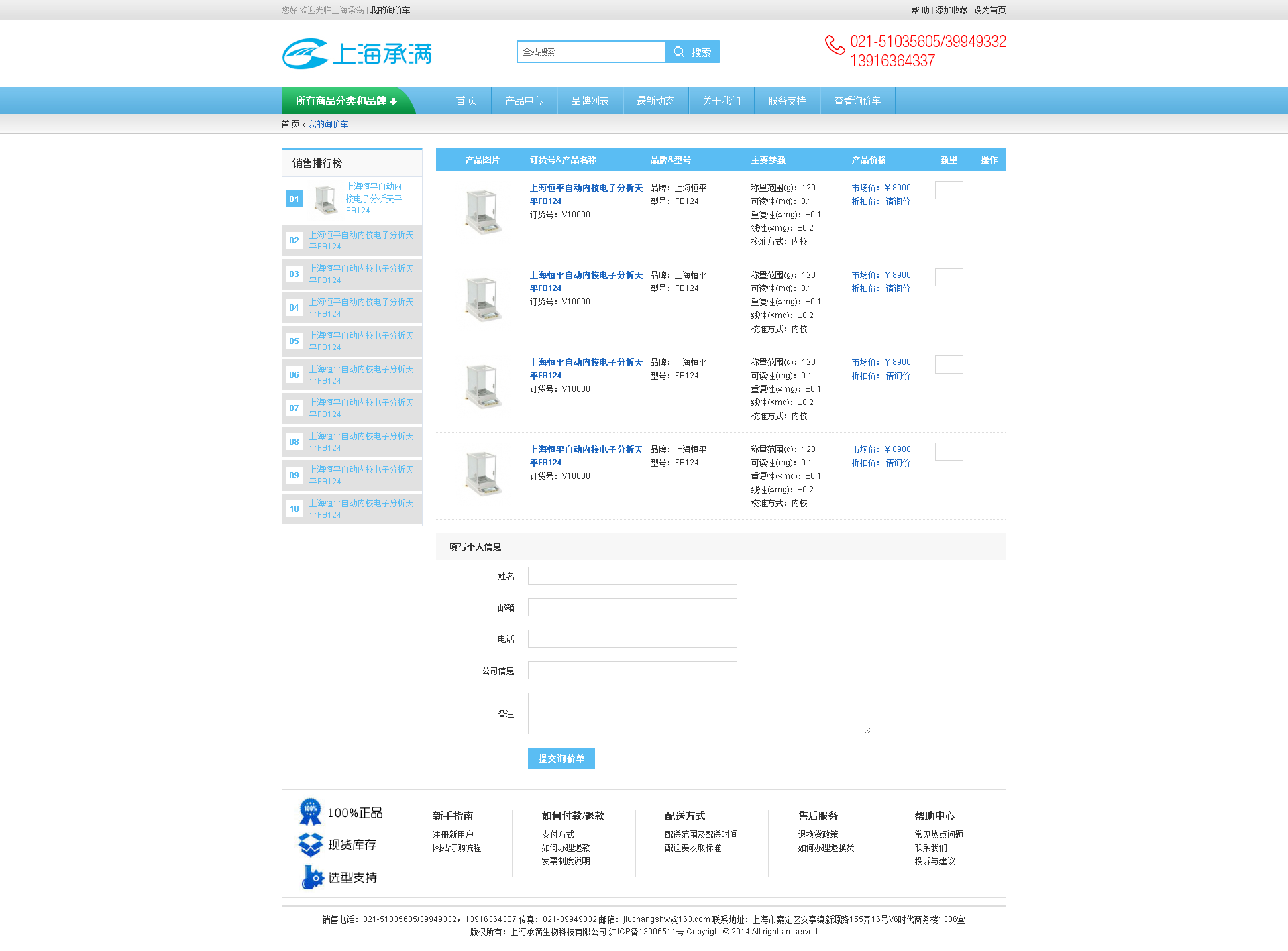Viewport: 1288px width, 951px height.
Task: Click the 100% genuine badge icon
Action: click(x=310, y=812)
